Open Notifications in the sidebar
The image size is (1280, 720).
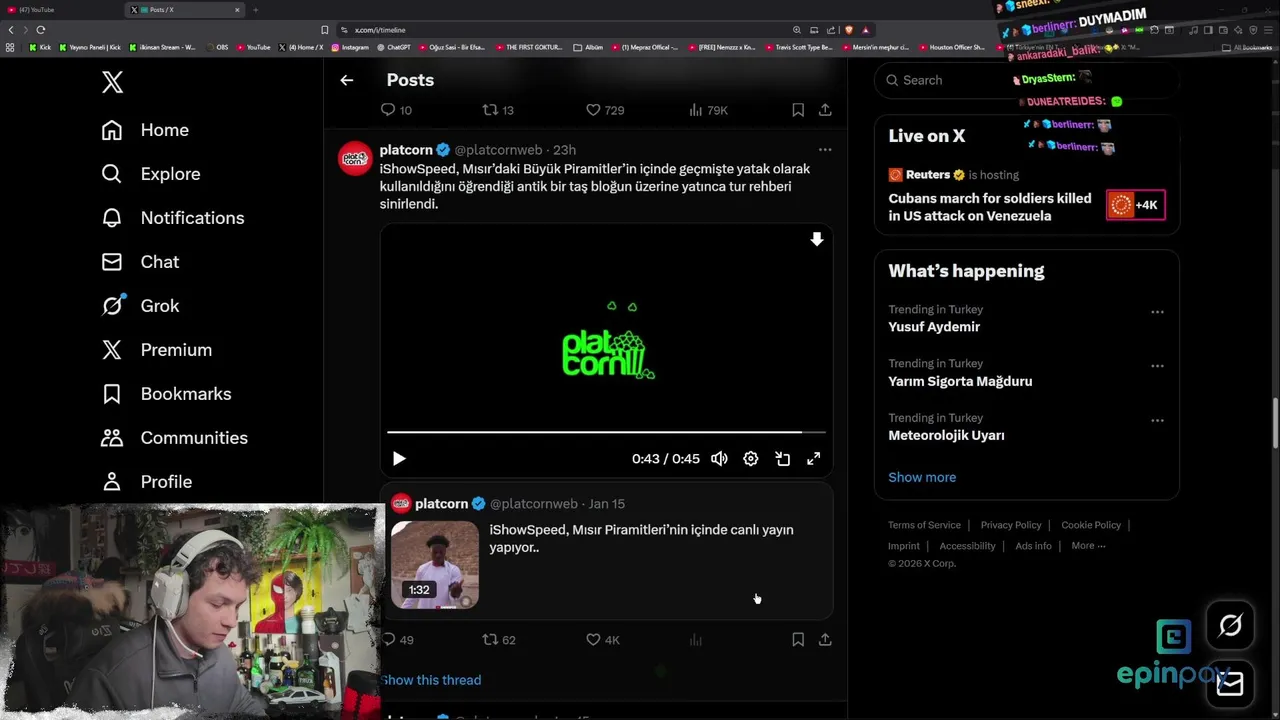tap(173, 218)
